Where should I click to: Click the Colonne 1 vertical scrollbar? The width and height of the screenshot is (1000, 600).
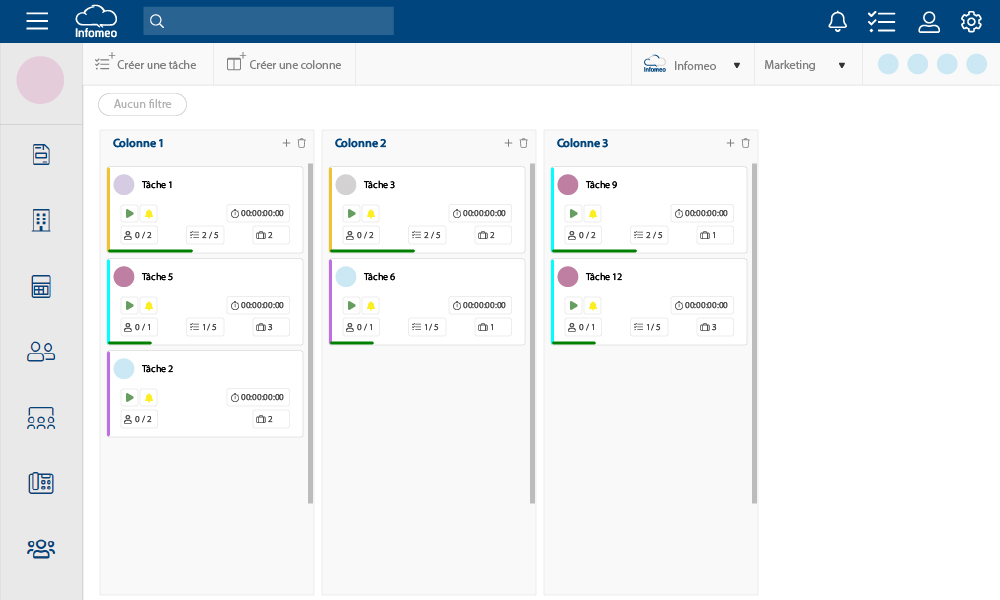pyautogui.click(x=310, y=332)
